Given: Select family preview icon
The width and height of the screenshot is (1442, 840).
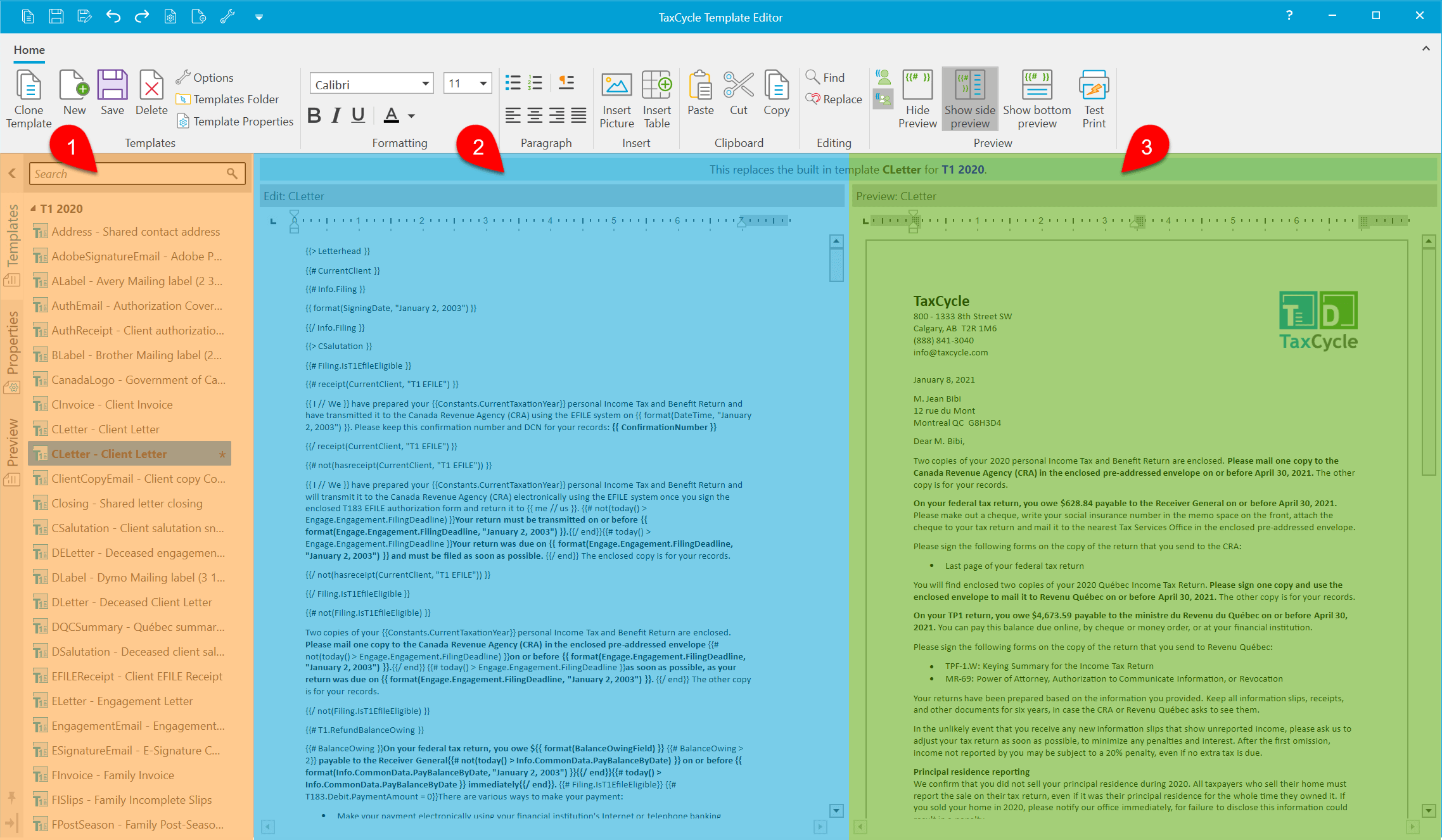Looking at the screenshot, I should (x=883, y=99).
